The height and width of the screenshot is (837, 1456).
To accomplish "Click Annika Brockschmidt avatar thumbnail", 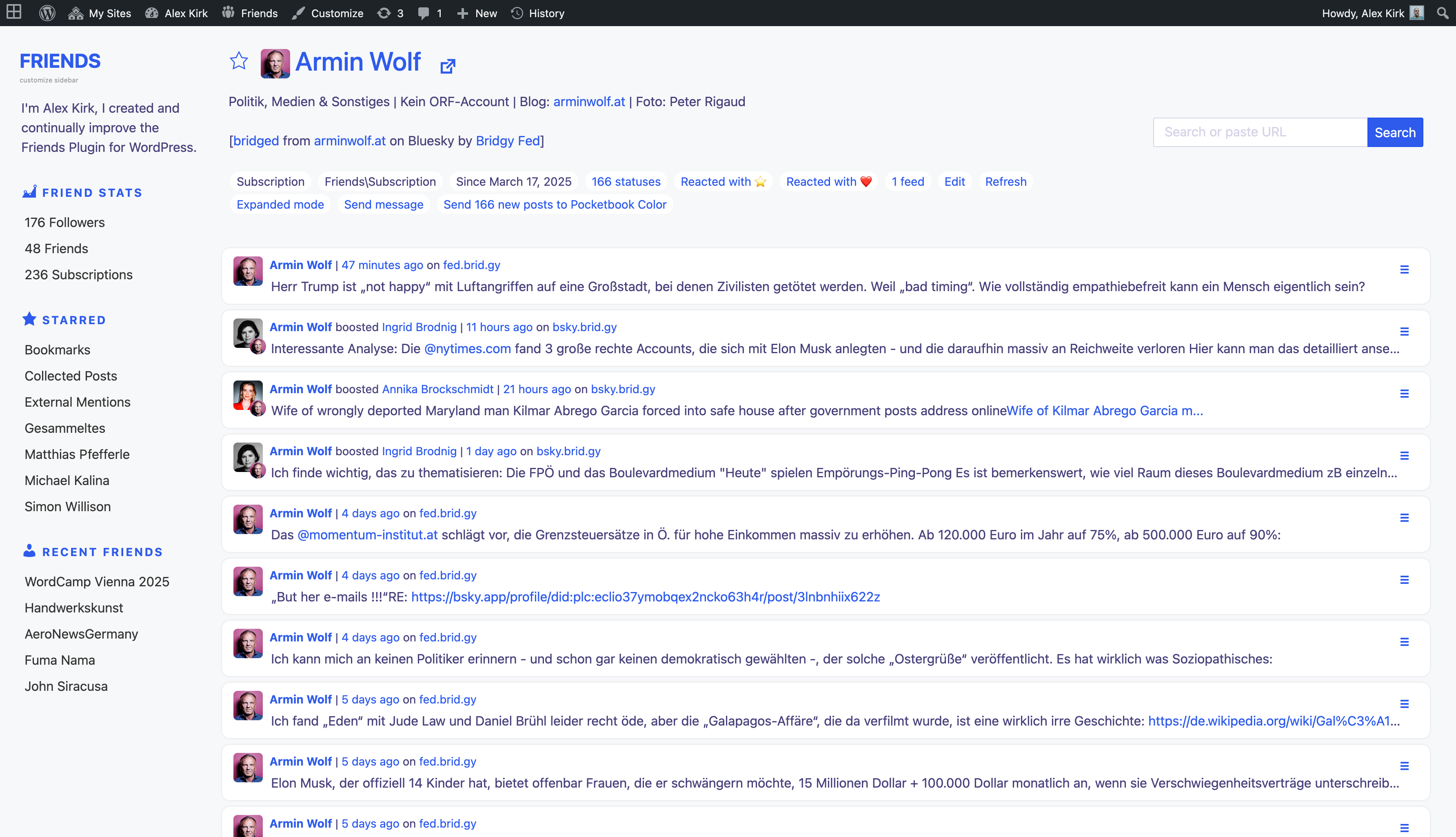I will (x=248, y=395).
